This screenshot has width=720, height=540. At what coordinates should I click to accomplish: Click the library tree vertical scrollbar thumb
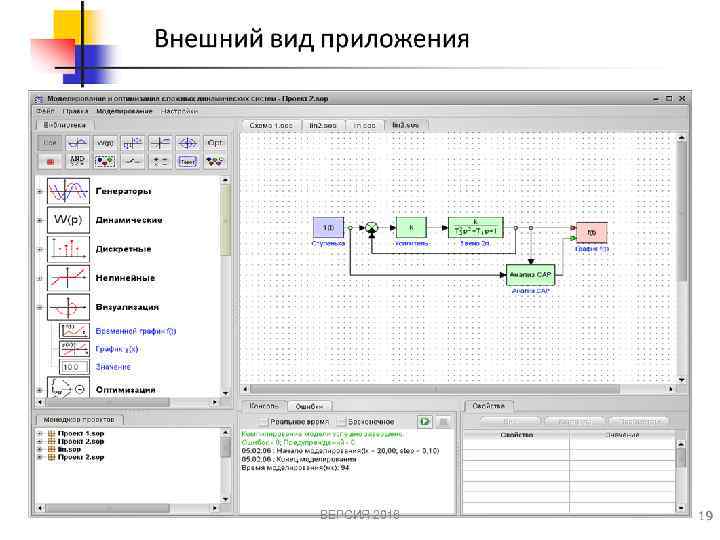point(225,220)
